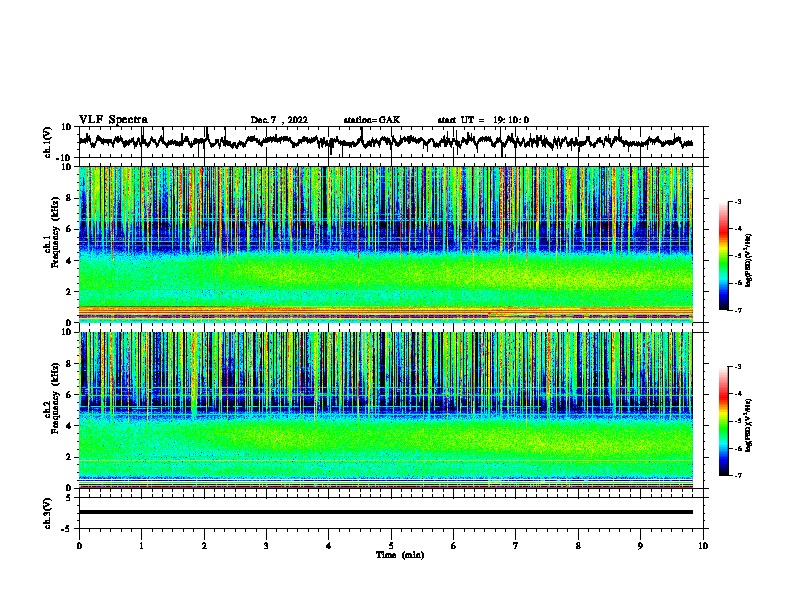Click the "Time (min)" x-axis label

pos(400,555)
